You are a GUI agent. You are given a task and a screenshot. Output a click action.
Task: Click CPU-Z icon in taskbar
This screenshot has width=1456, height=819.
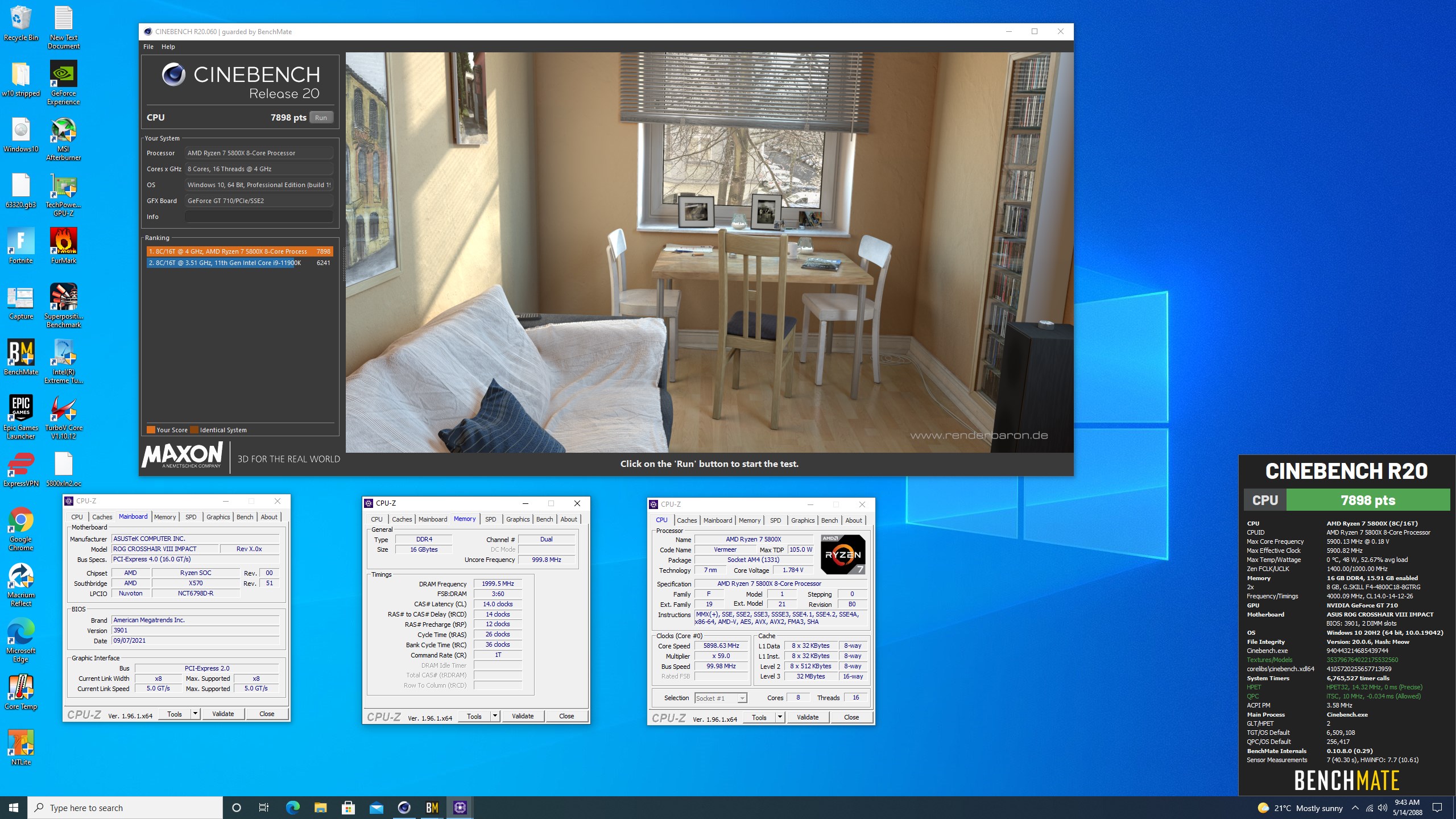460,808
